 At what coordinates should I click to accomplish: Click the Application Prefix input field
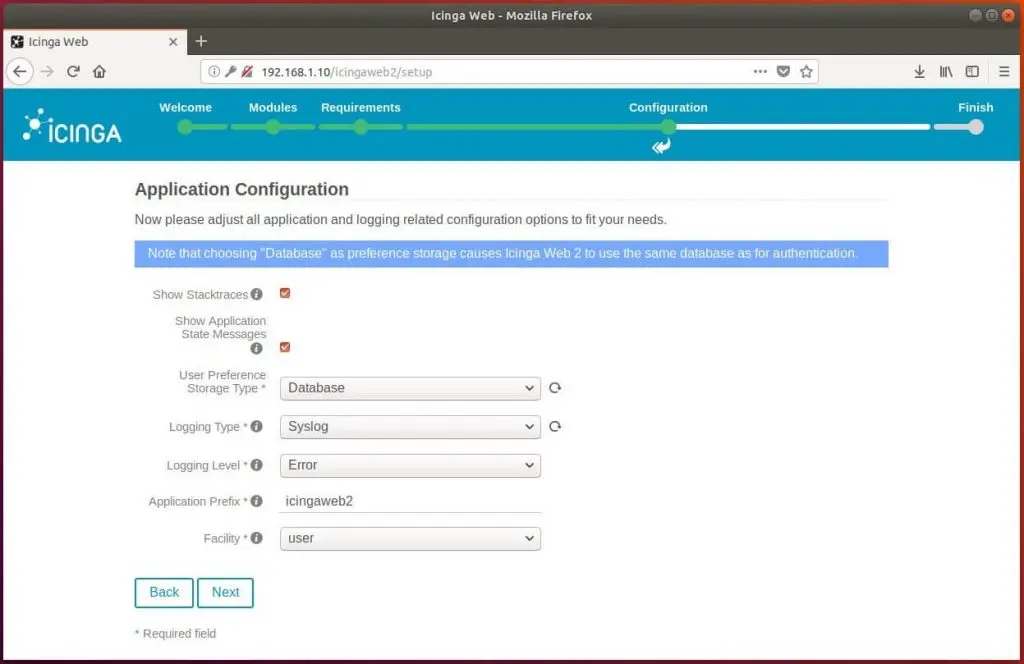click(410, 501)
